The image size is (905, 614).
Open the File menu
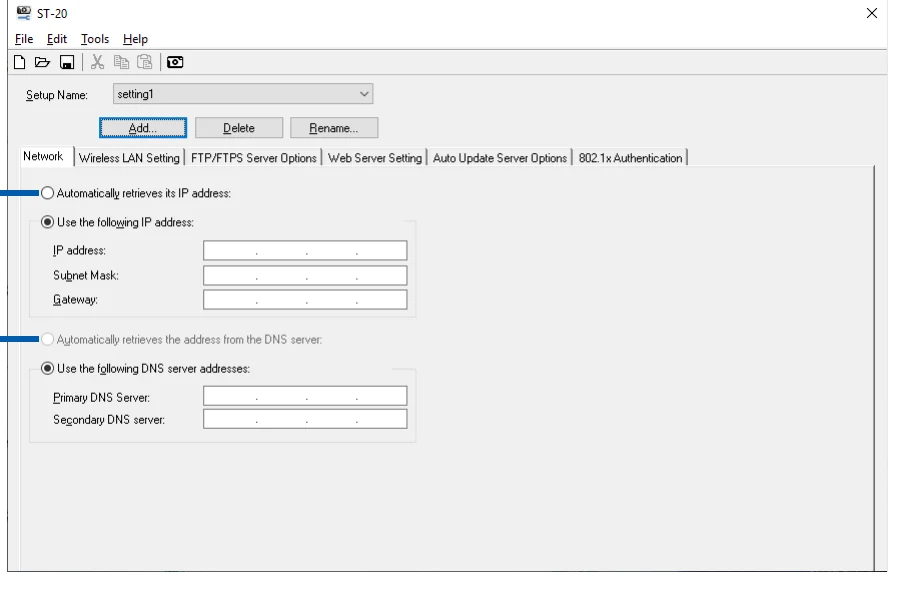tap(24, 39)
